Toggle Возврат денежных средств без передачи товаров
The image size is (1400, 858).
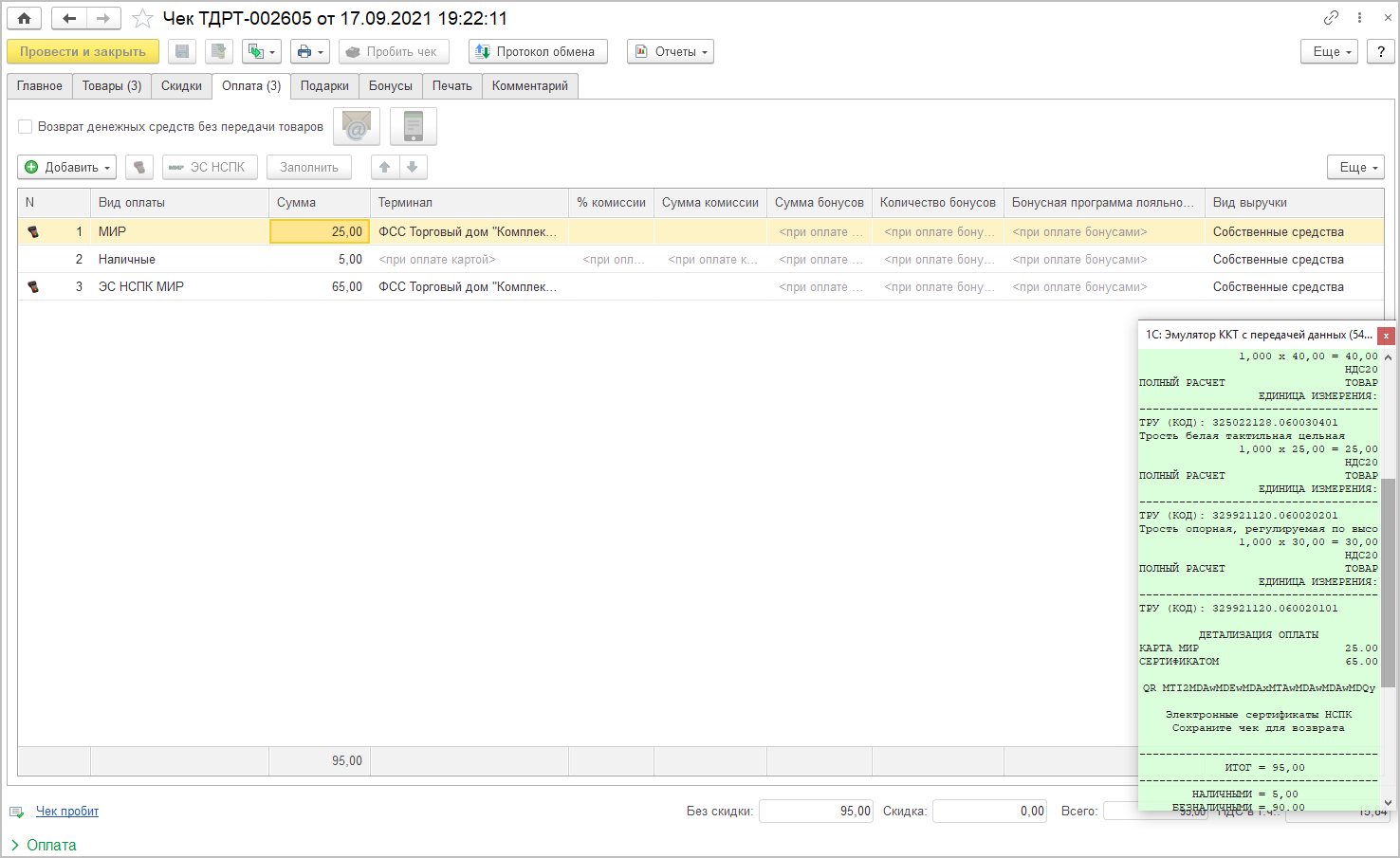(x=26, y=126)
